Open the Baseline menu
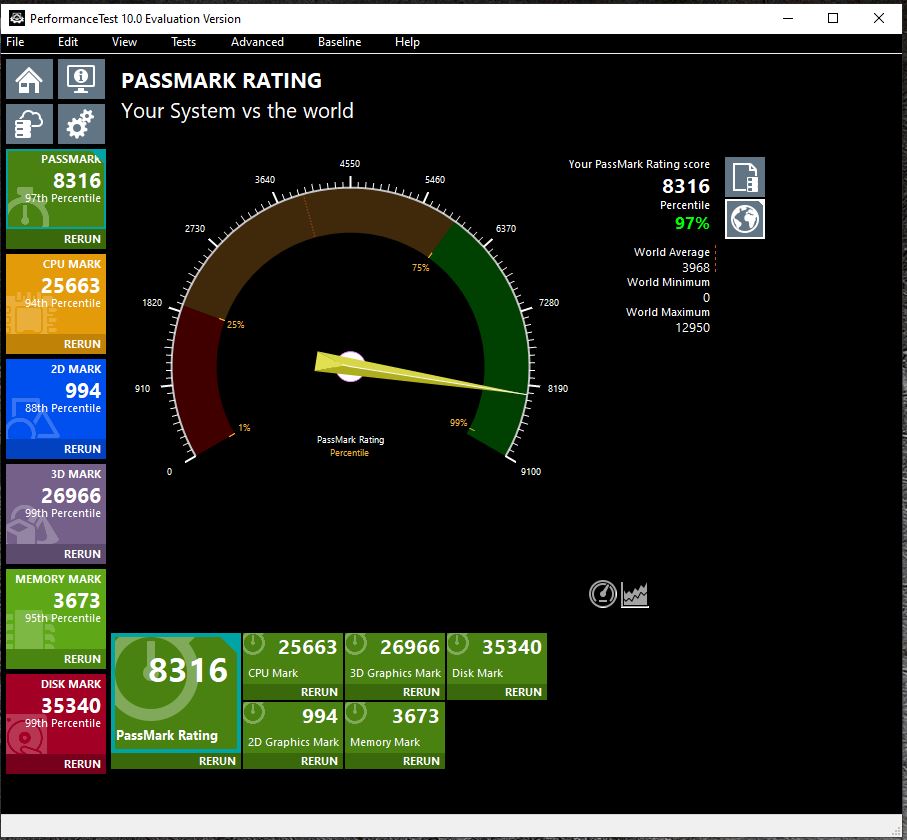Viewport: 907px width, 840px height. (x=340, y=42)
